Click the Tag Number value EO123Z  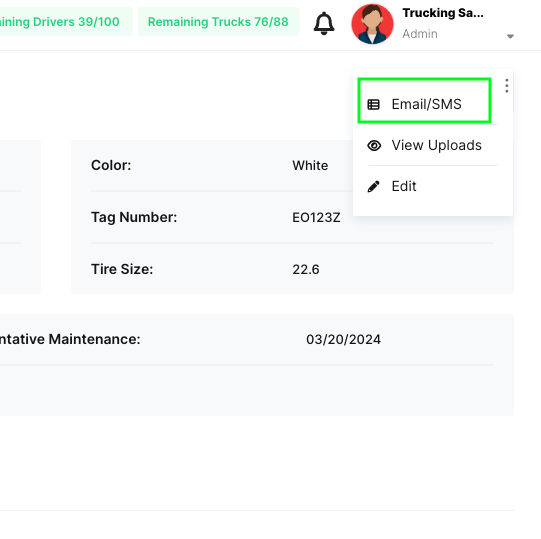click(316, 217)
